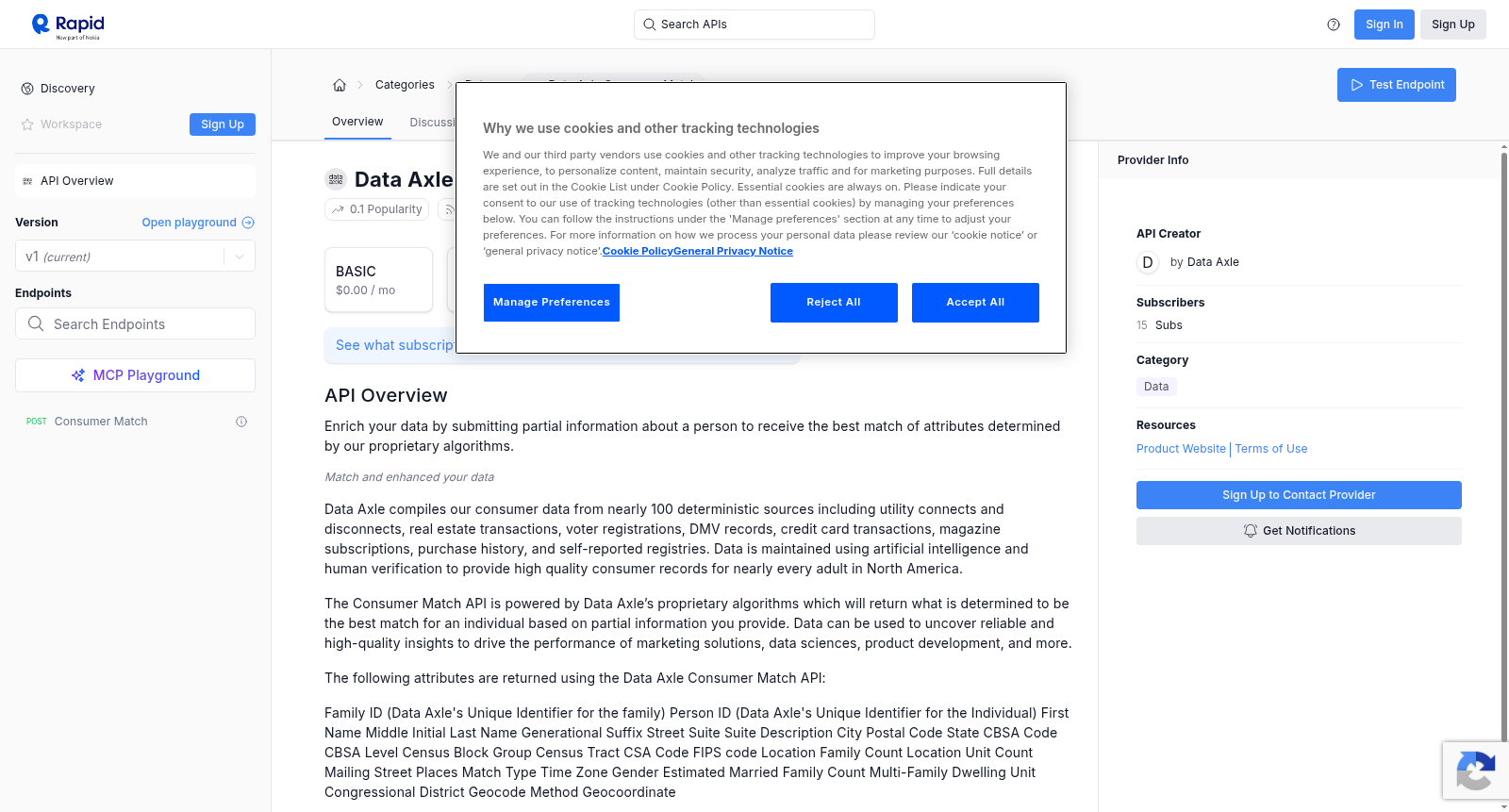The width and height of the screenshot is (1509, 812).
Task: Open the Cookie Policy link
Action: [638, 251]
